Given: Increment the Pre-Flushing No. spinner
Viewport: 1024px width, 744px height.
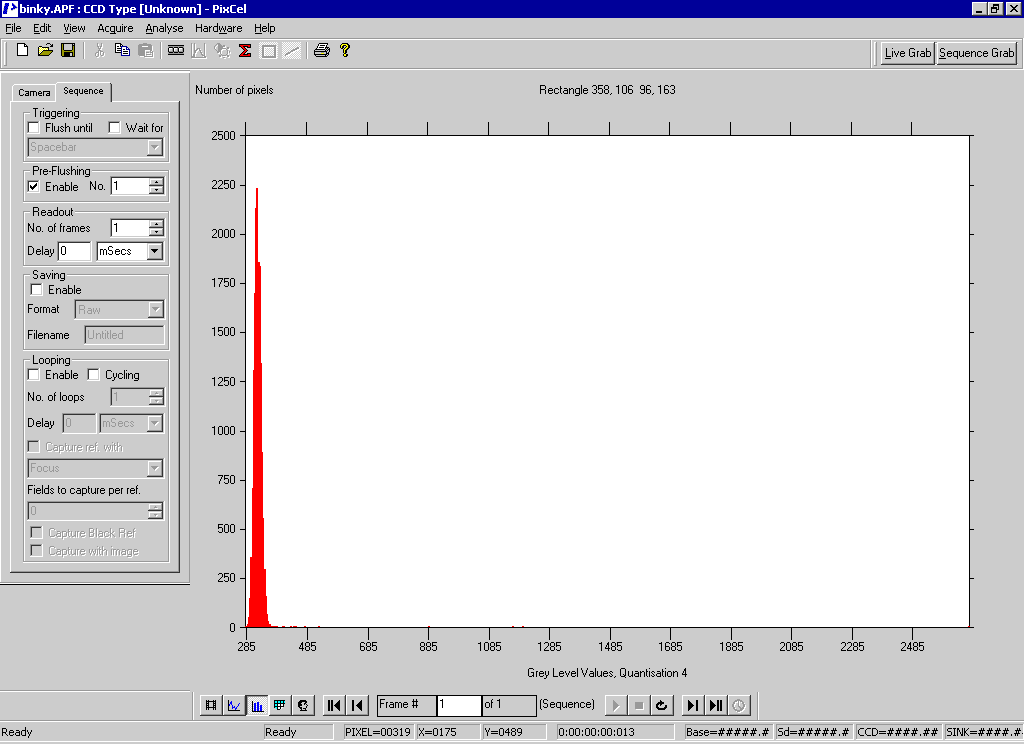Looking at the screenshot, I should click(x=156, y=182).
